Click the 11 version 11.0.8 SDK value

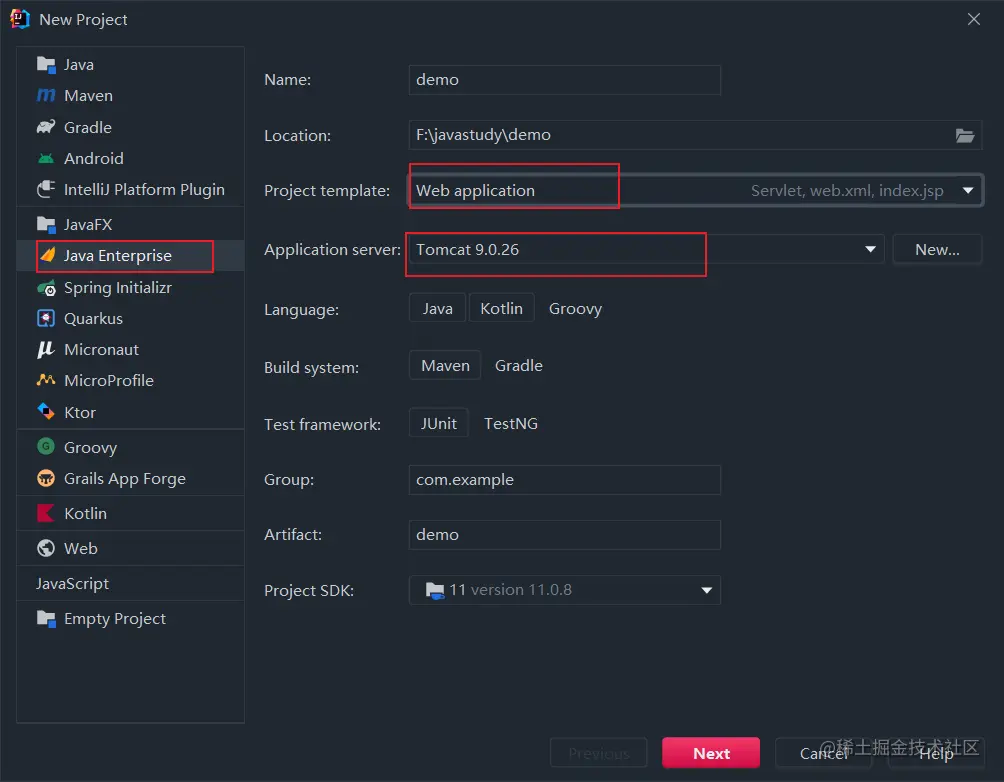510,590
